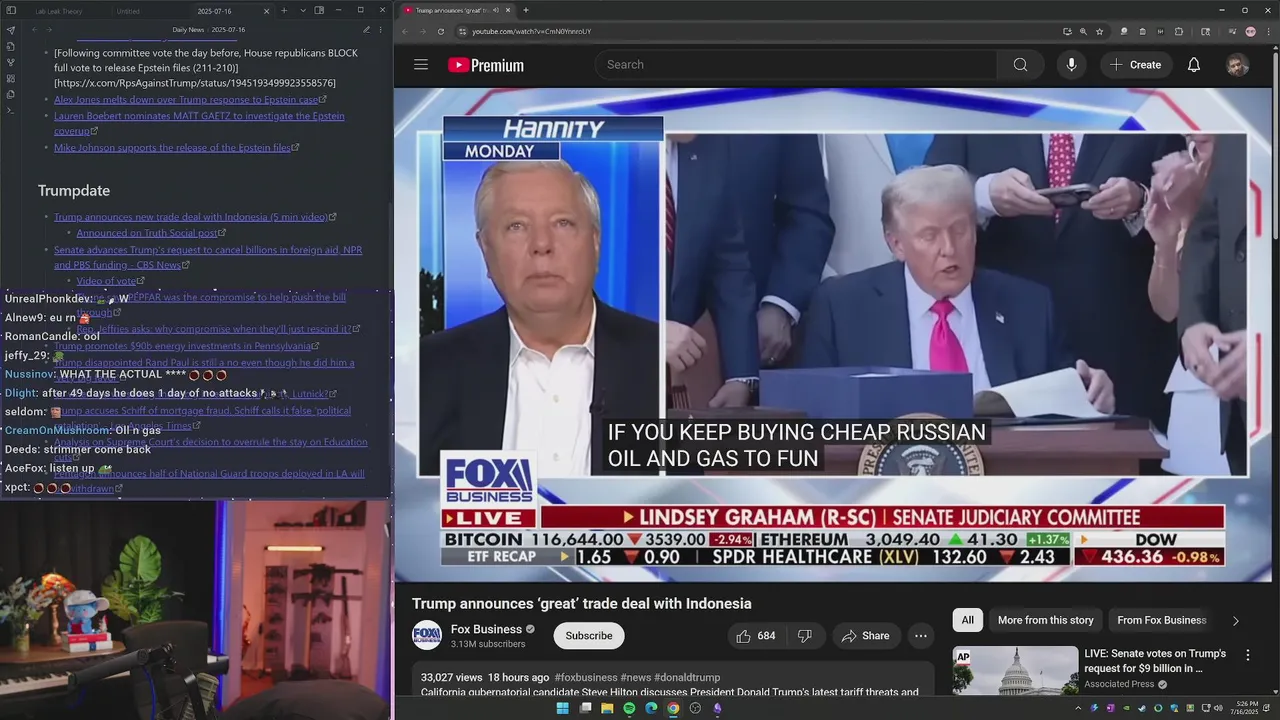This screenshot has height=720, width=1280.
Task: Like the video with 684 likes
Action: (x=755, y=636)
